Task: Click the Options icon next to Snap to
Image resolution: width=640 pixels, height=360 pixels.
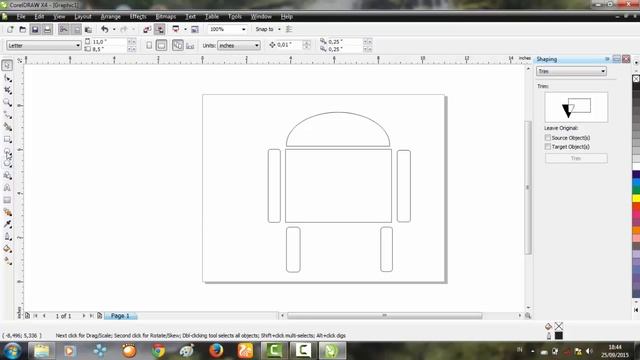Action: (x=289, y=29)
